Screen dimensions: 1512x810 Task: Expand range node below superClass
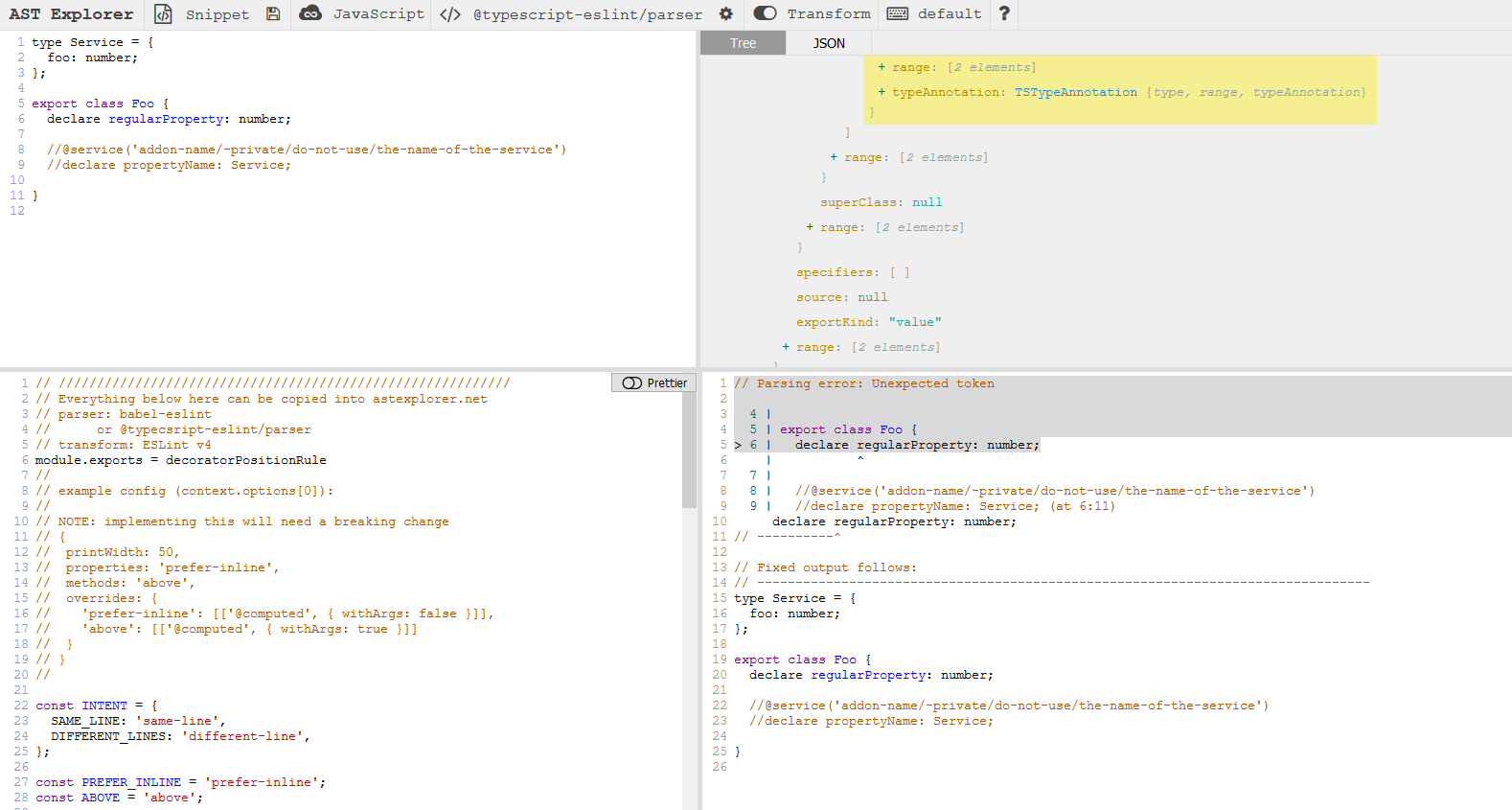tap(810, 227)
